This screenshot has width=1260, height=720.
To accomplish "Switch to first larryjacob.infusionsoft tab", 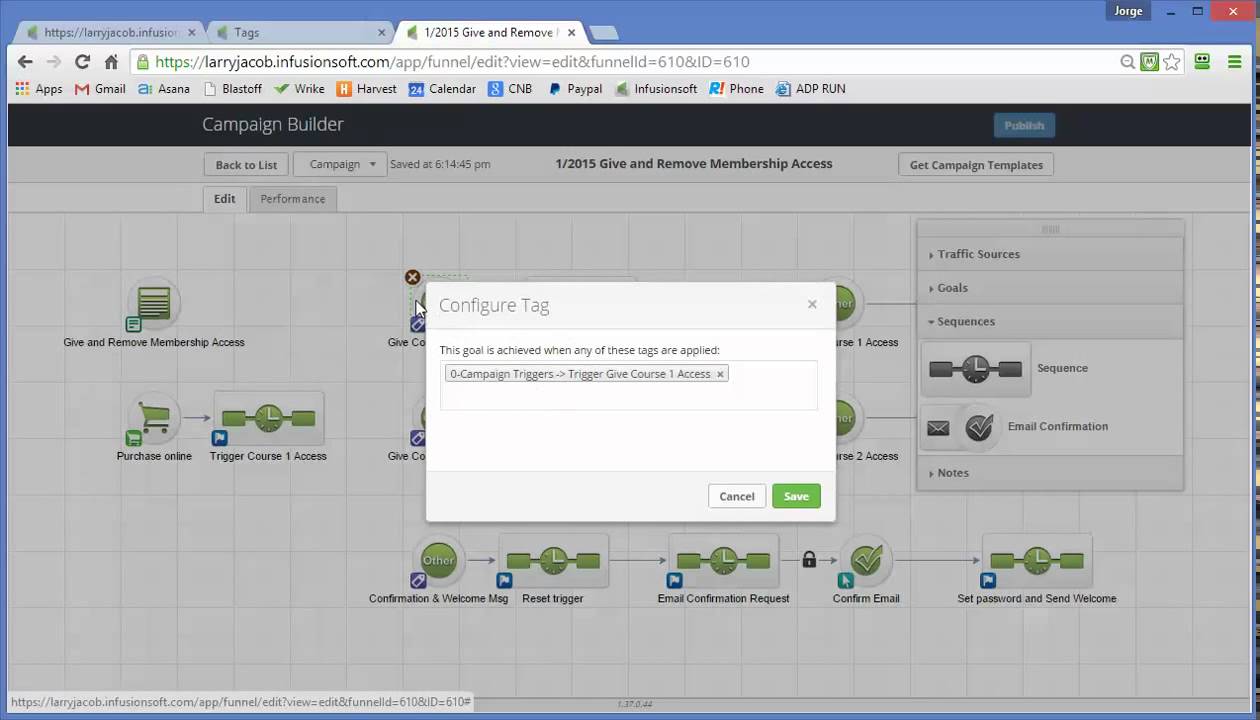I will [x=110, y=32].
